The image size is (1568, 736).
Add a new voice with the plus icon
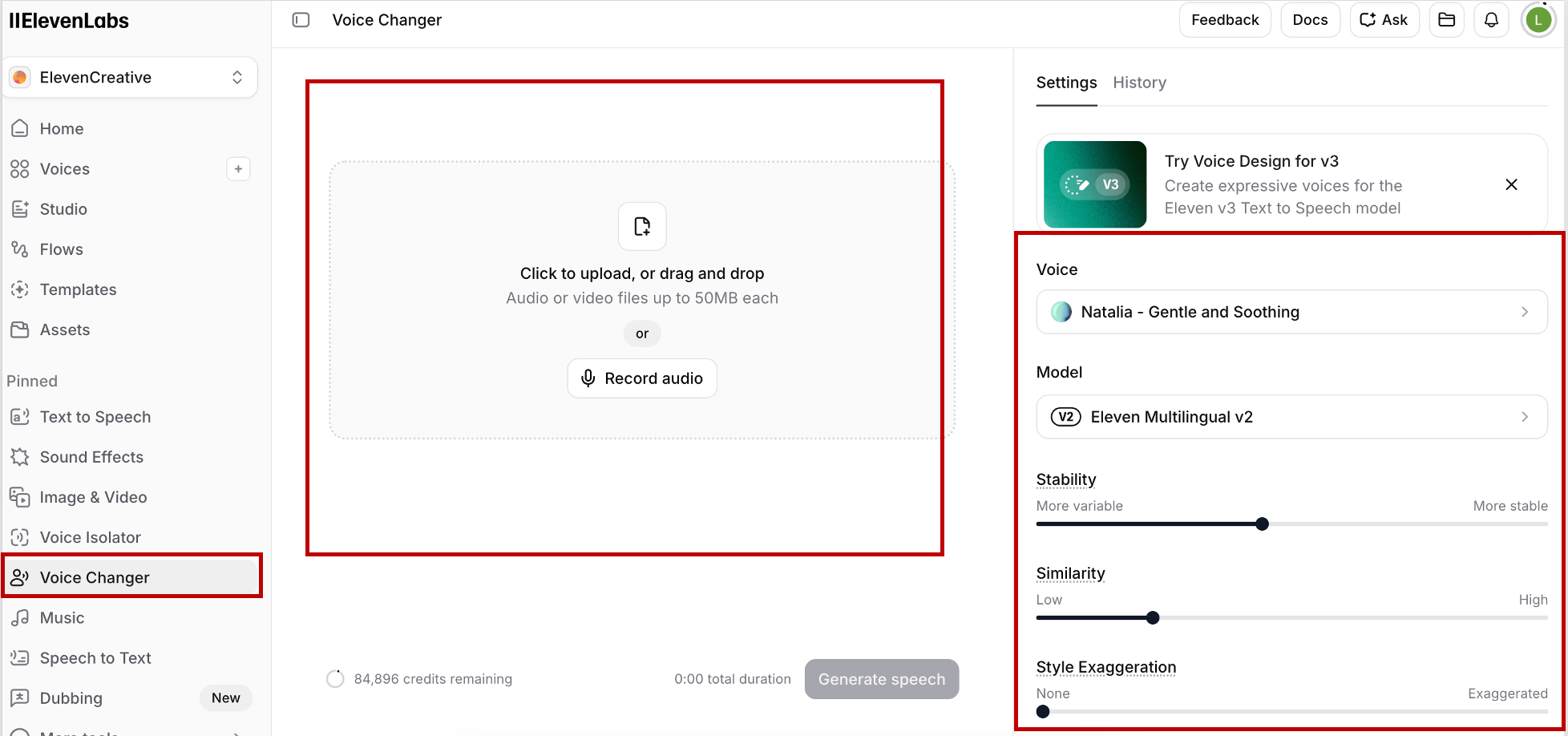(x=238, y=169)
